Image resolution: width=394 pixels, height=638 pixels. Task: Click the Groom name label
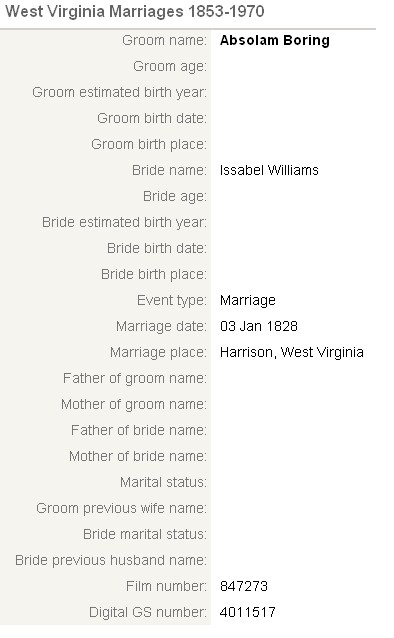[164, 40]
